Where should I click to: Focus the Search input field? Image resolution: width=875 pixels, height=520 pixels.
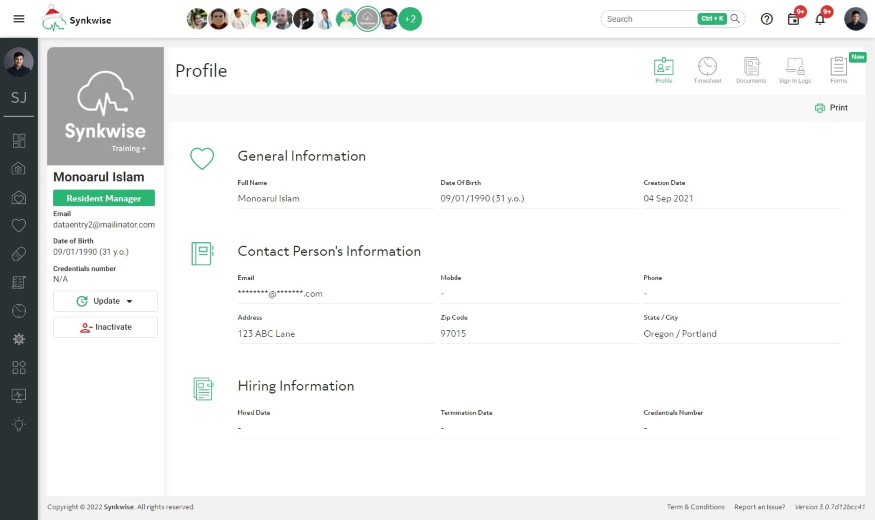click(x=650, y=19)
